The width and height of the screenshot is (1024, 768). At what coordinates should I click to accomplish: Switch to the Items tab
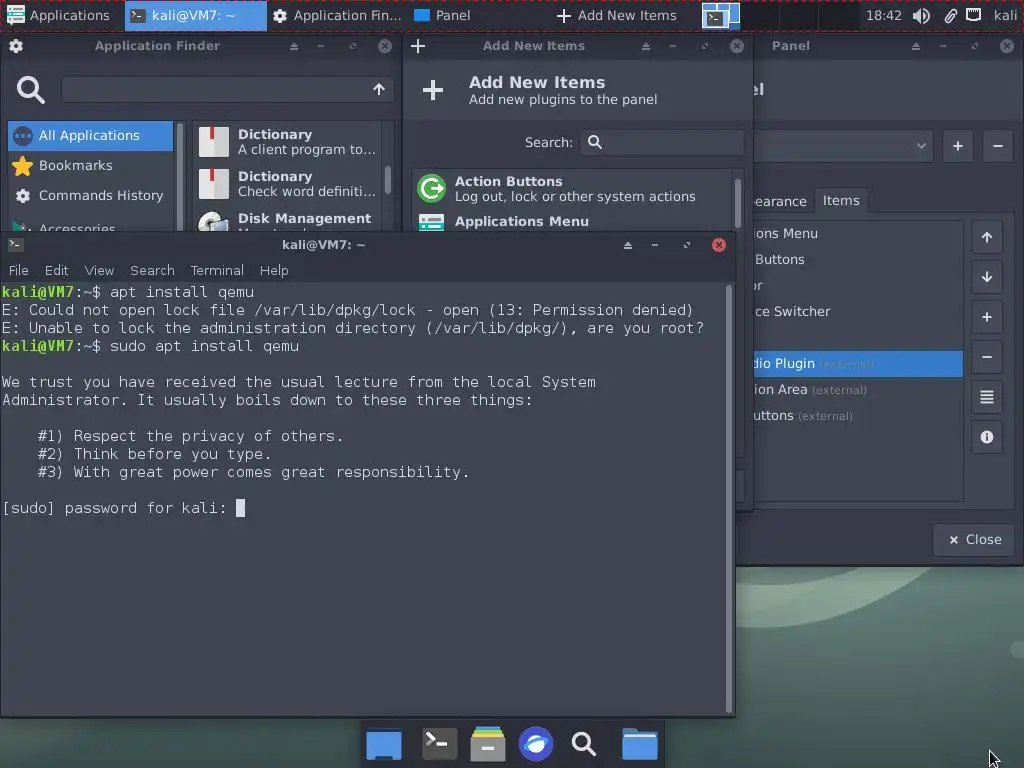click(x=841, y=200)
